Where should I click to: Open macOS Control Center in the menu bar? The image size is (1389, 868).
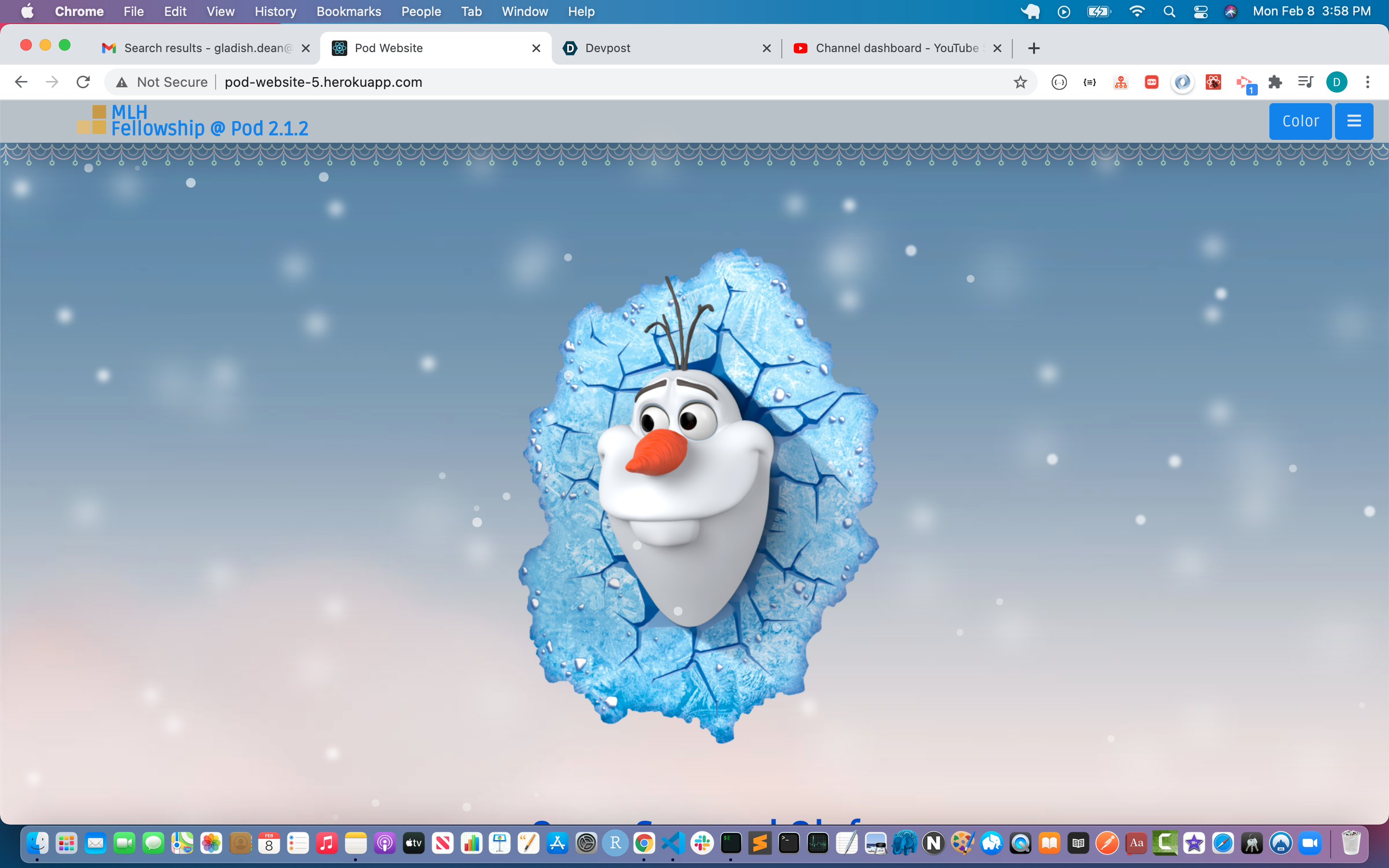(x=1200, y=12)
